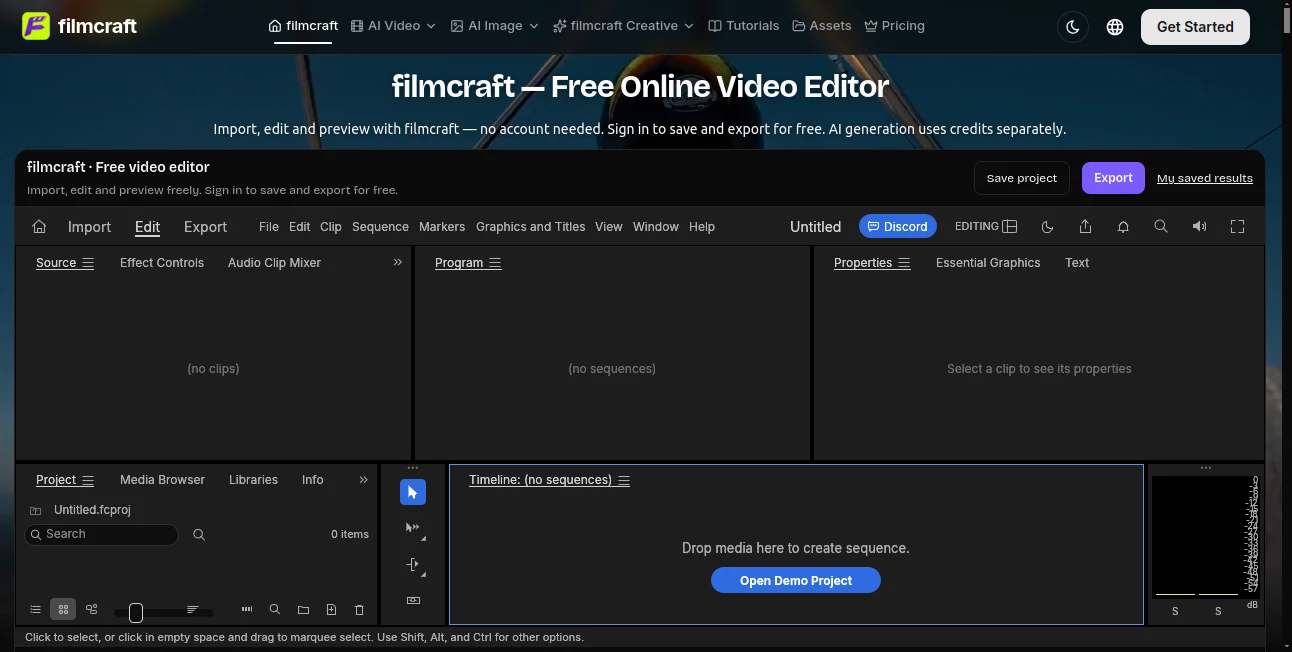The image size is (1292, 652).
Task: Toggle dark mode moon in site header
Action: (1073, 27)
